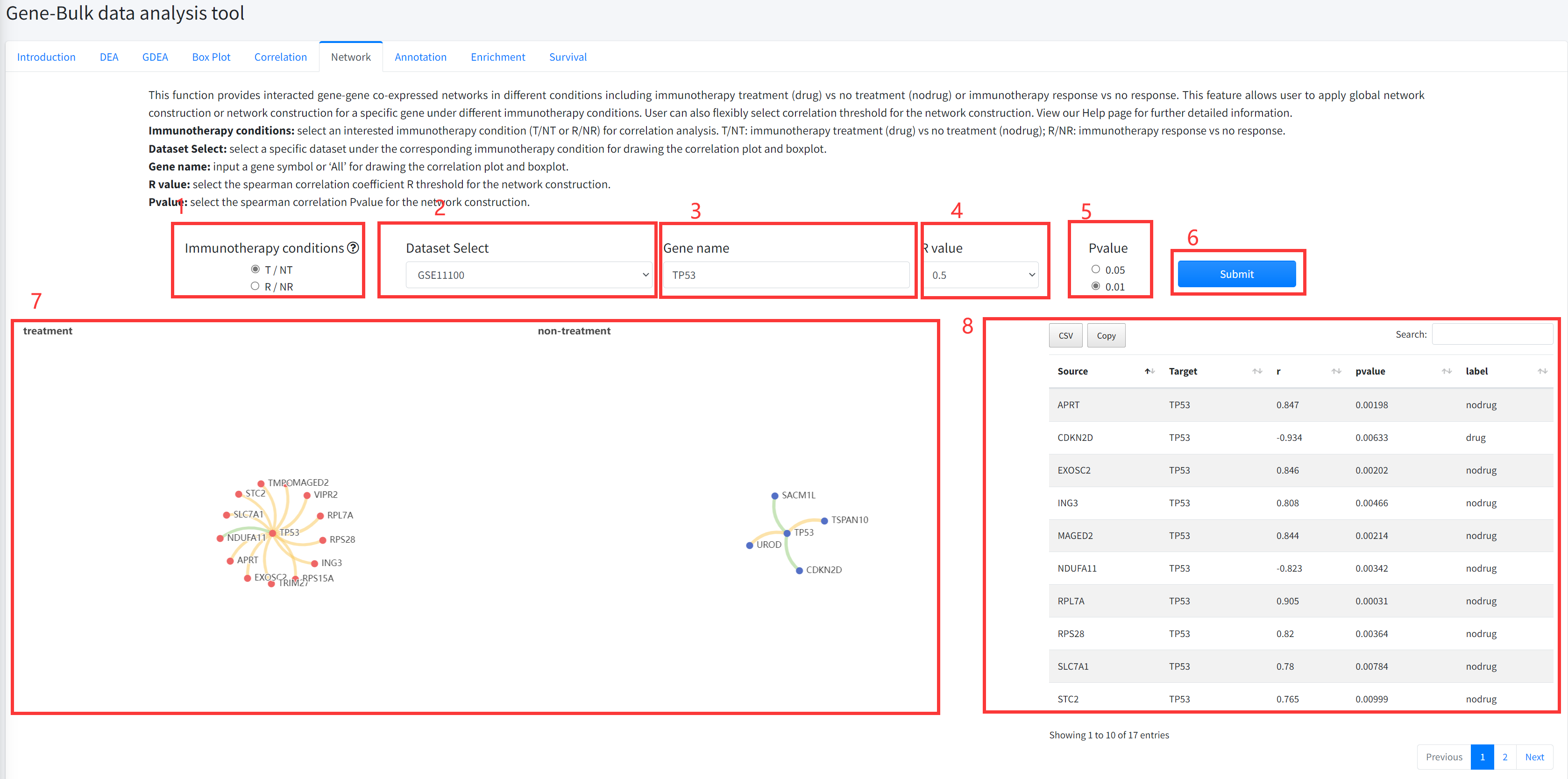Image resolution: width=1568 pixels, height=779 pixels.
Task: Focus the table Search box
Action: 1491,334
